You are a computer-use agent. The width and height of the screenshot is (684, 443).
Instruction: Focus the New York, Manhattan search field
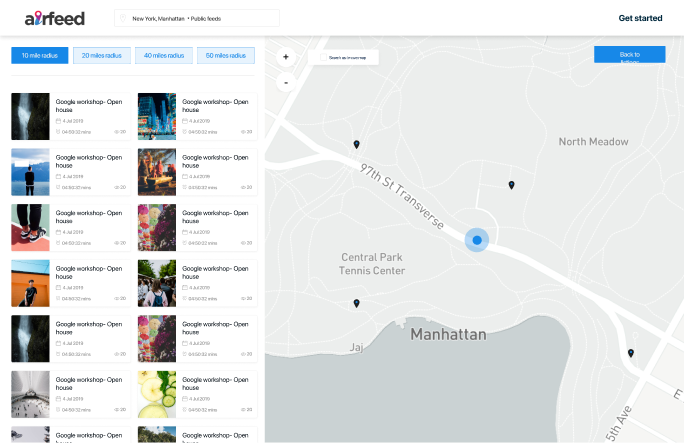(x=197, y=18)
